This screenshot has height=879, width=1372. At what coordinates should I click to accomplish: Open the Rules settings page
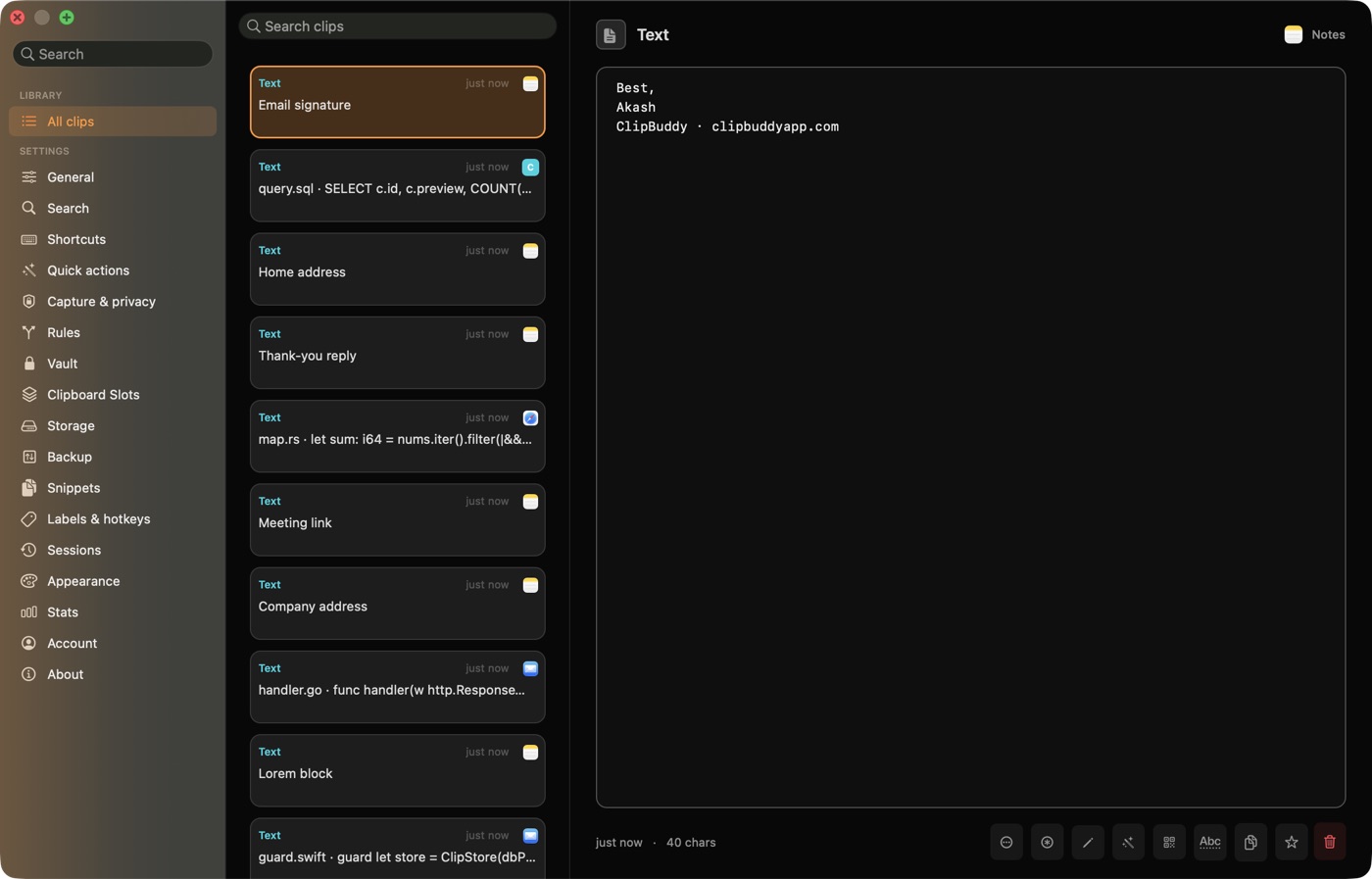[x=113, y=332]
